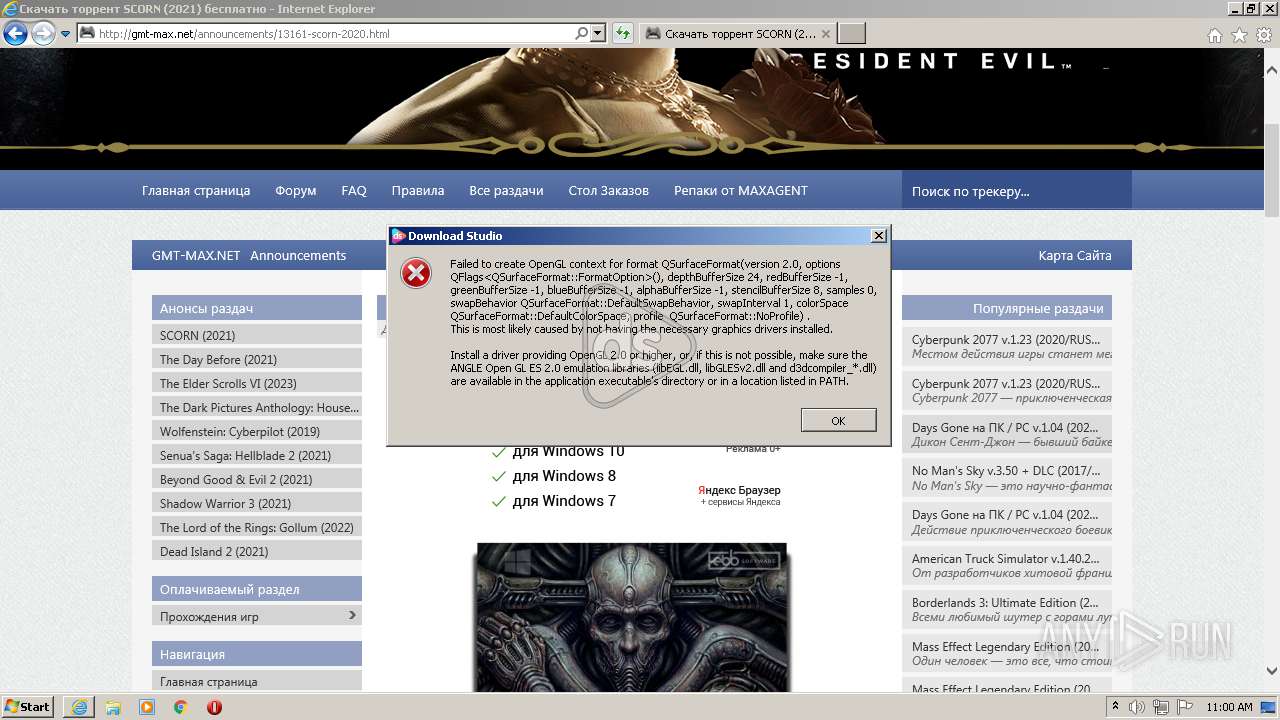Click the Windows Start button

(28, 706)
